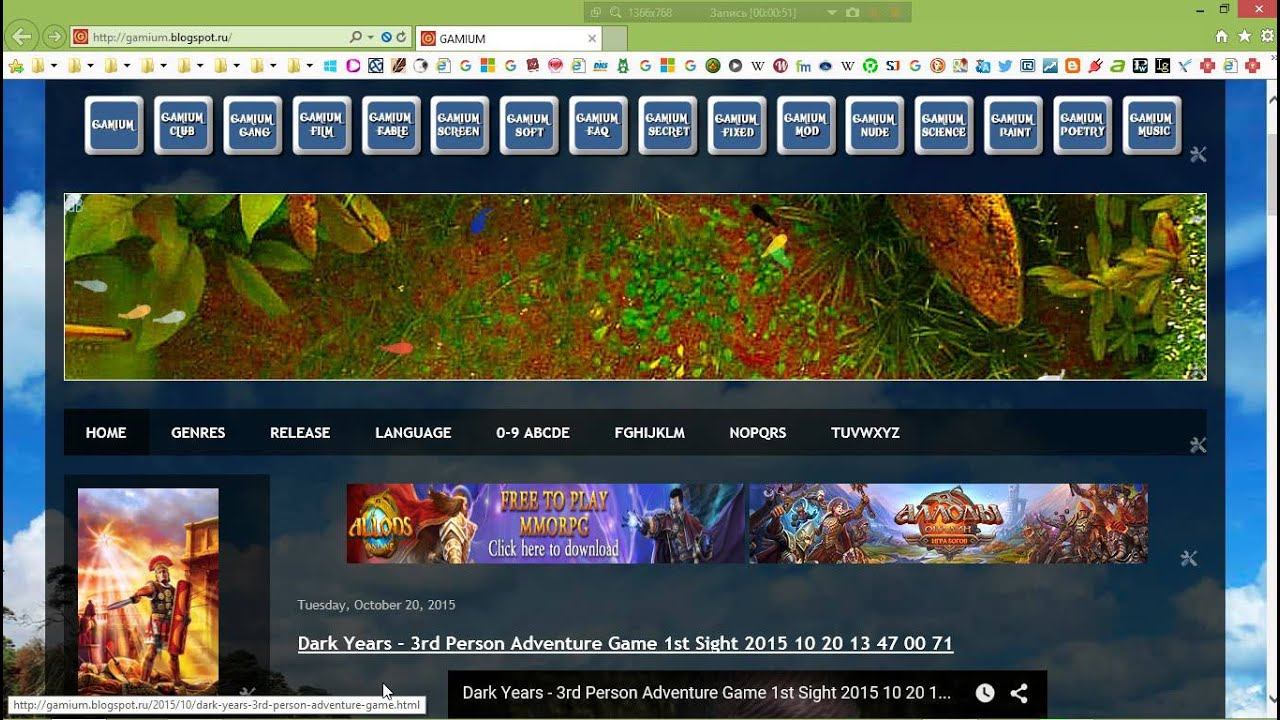Open the NOPQRS menu item
This screenshot has width=1280, height=720.
click(x=758, y=433)
